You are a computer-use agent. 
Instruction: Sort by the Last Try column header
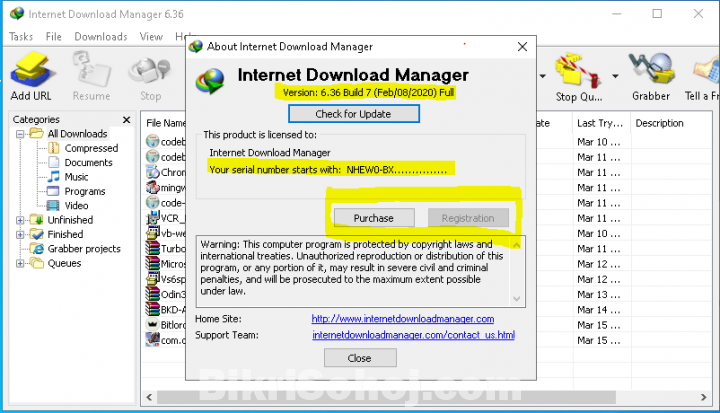tap(600, 123)
